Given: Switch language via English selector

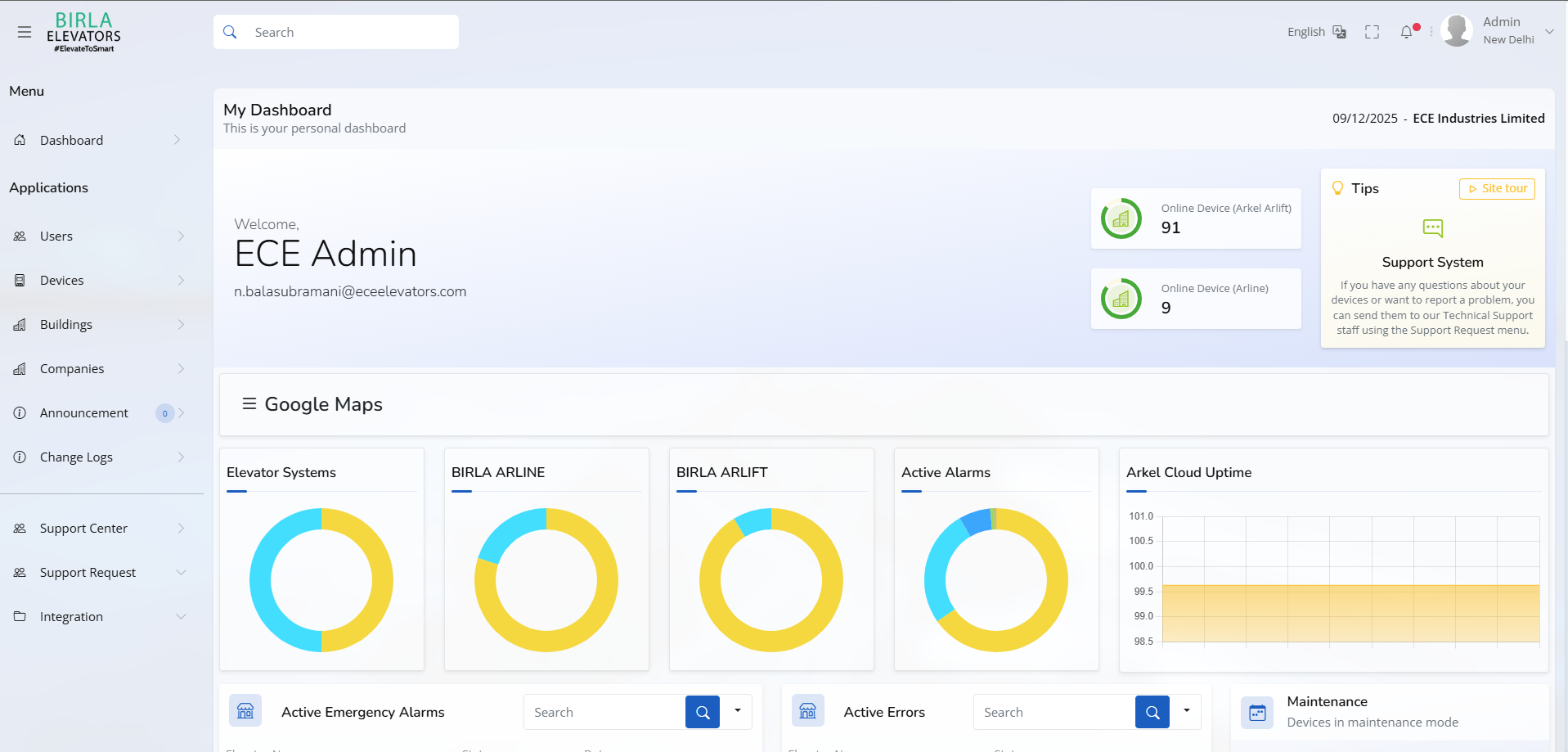Looking at the screenshot, I should coord(1306,32).
